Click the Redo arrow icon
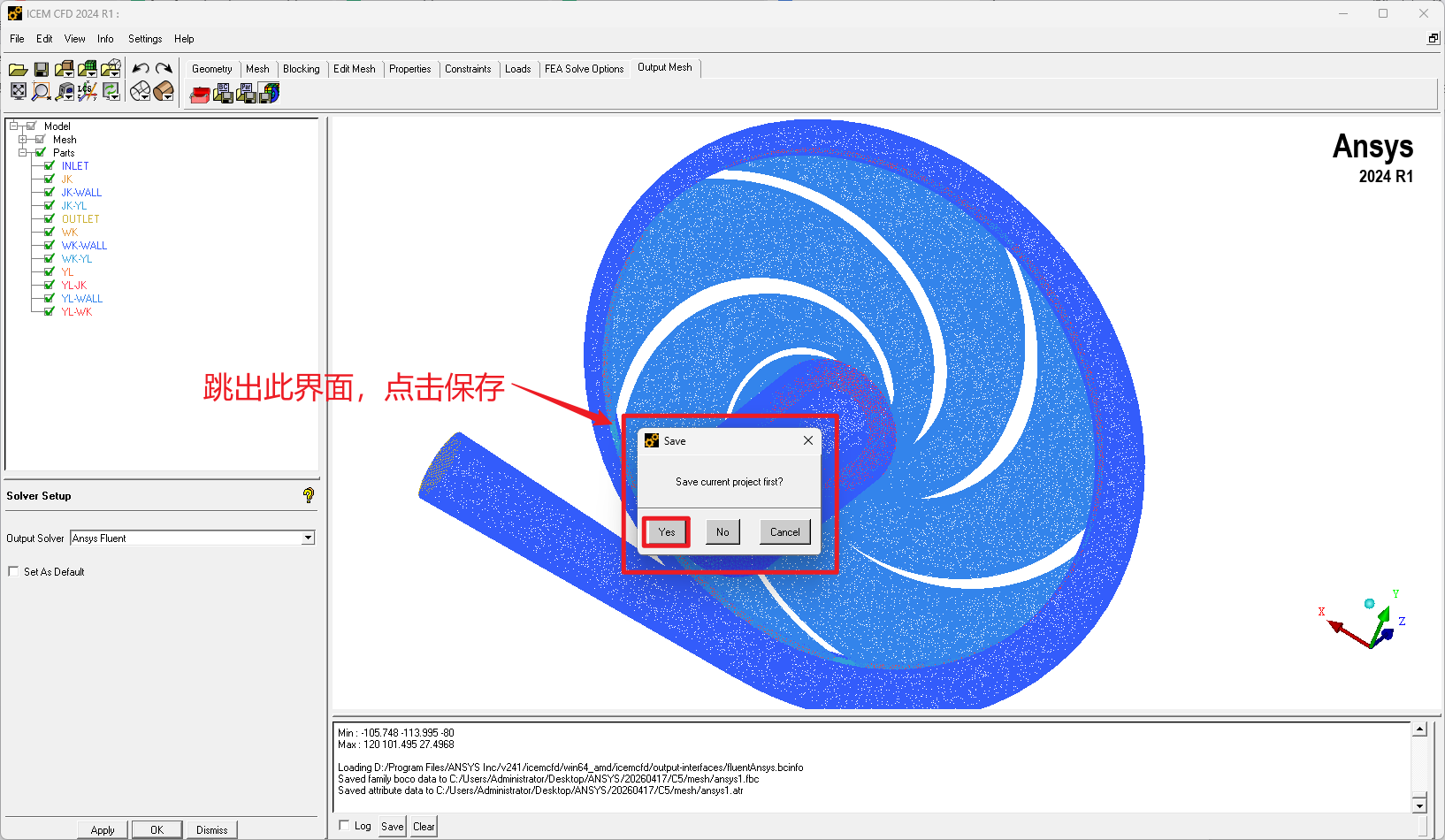Viewport: 1445px width, 840px height. [x=164, y=69]
